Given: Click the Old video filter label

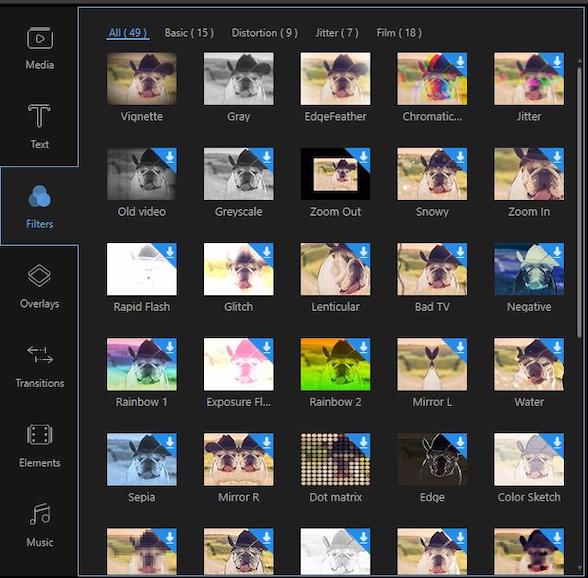Looking at the screenshot, I should (x=142, y=212).
